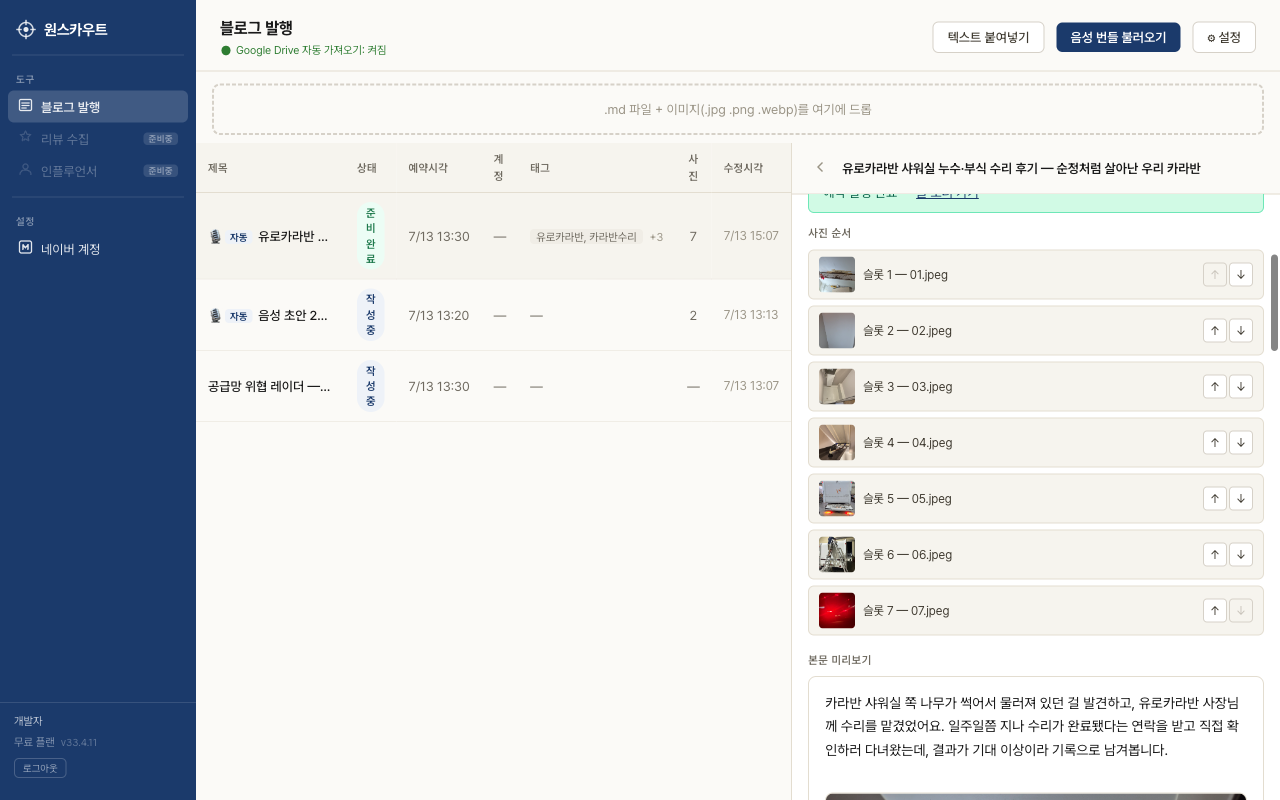Open 블로그 발행 in sidebar
The image size is (1280, 800).
(x=98, y=107)
